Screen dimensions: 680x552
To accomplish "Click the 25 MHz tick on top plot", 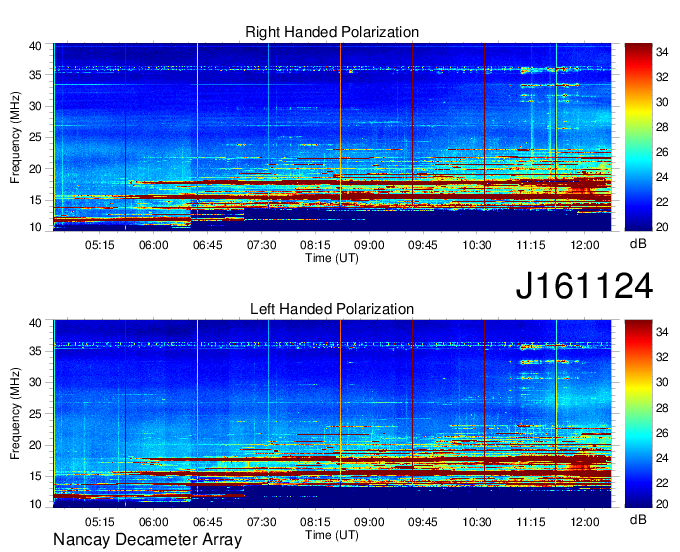I will [36, 137].
